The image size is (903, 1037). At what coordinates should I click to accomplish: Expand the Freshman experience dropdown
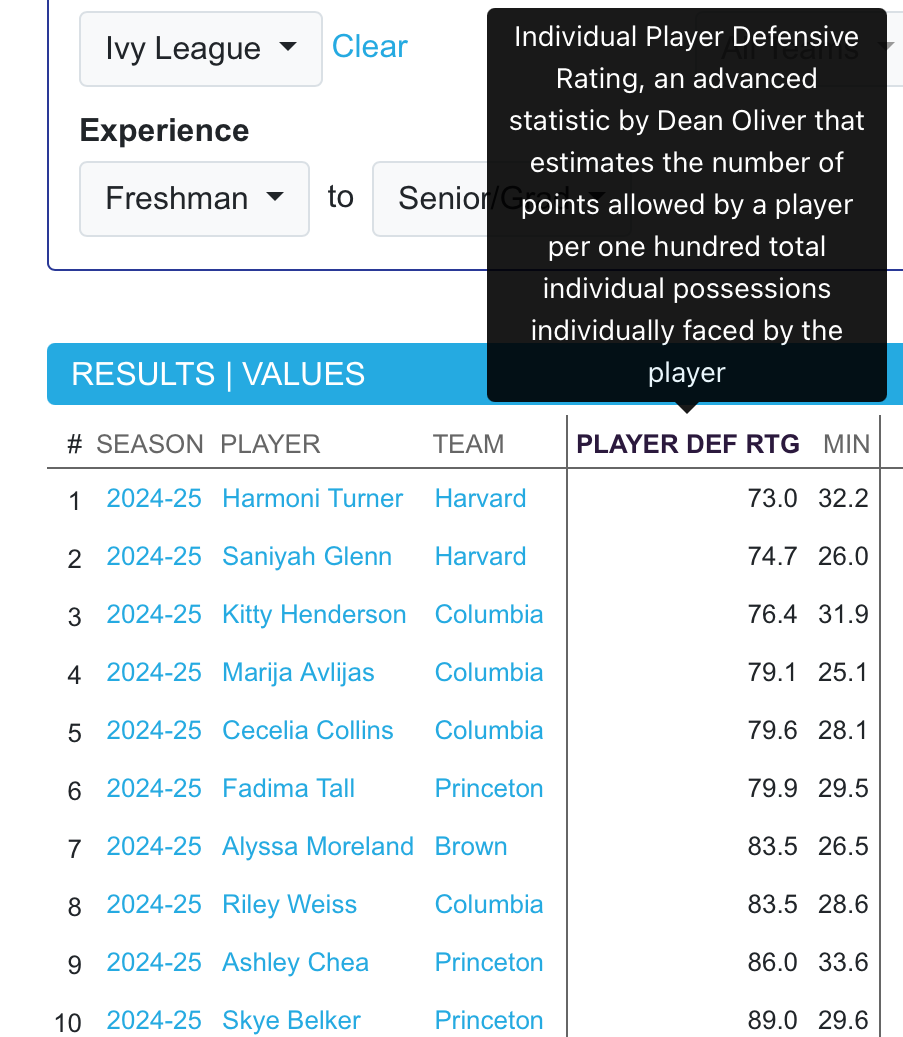click(194, 198)
